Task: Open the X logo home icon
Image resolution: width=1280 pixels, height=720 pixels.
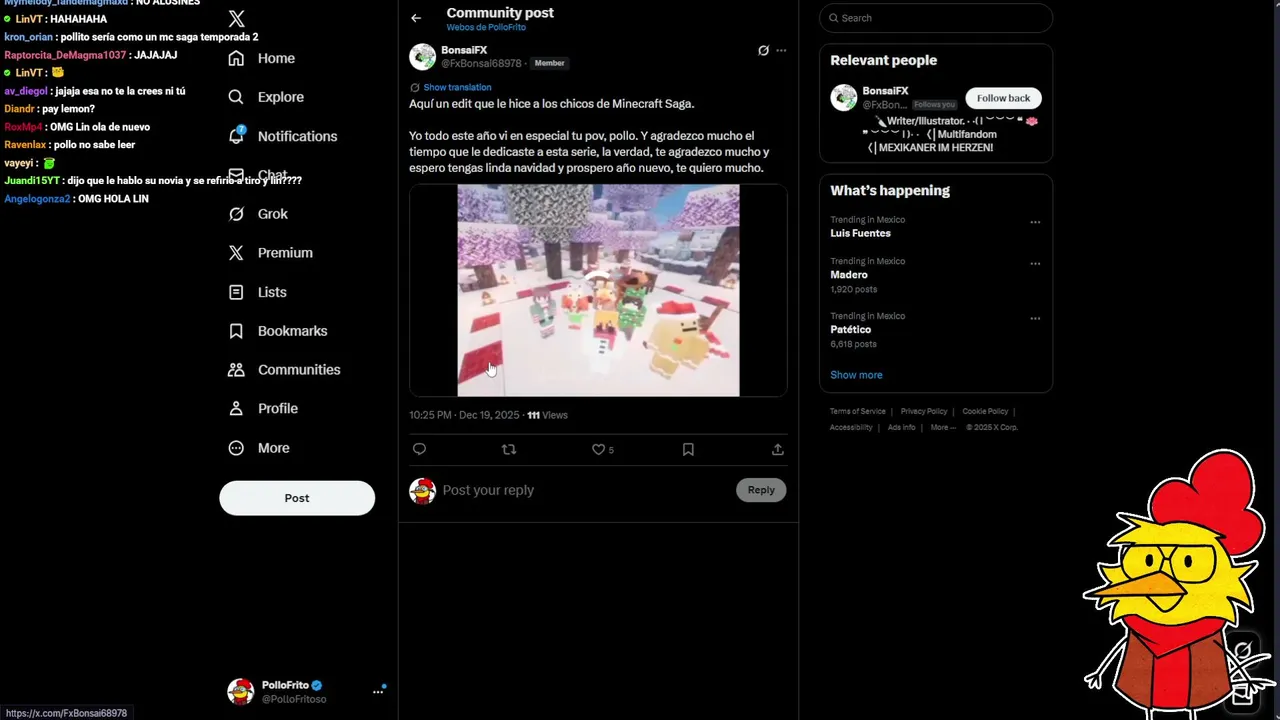Action: [x=236, y=19]
